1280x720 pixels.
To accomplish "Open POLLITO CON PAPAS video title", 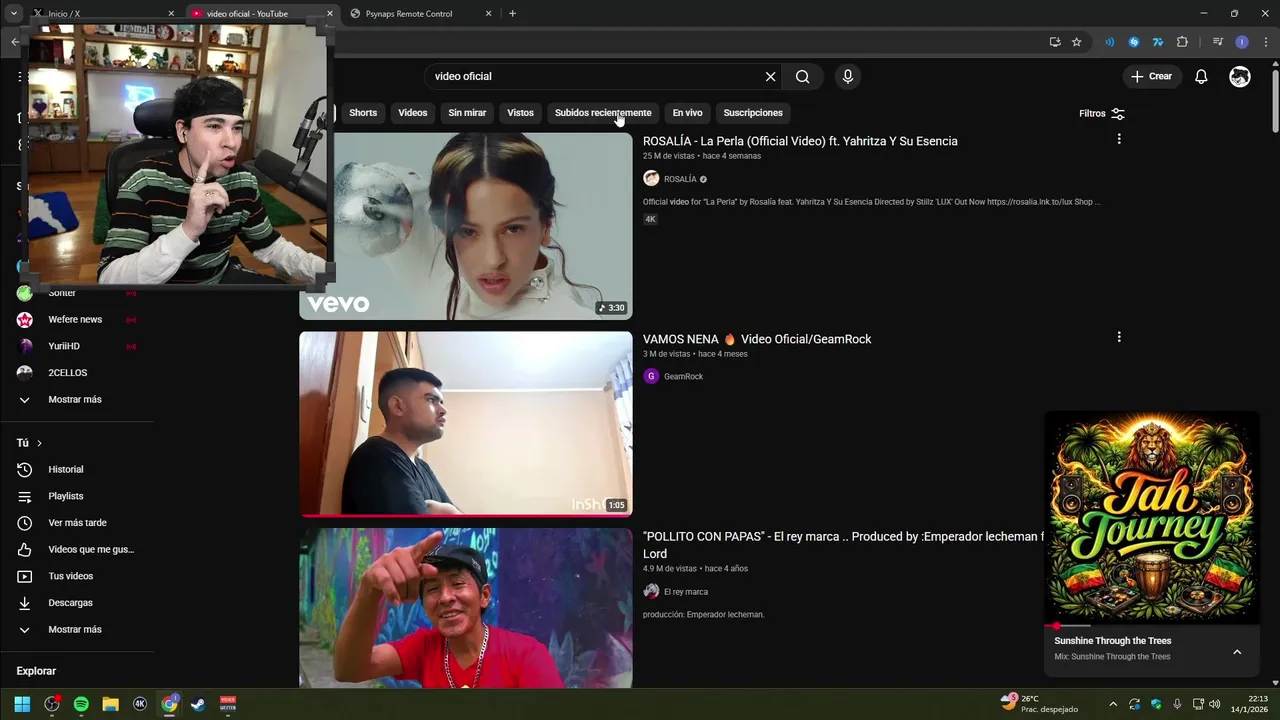I will pyautogui.click(x=842, y=545).
